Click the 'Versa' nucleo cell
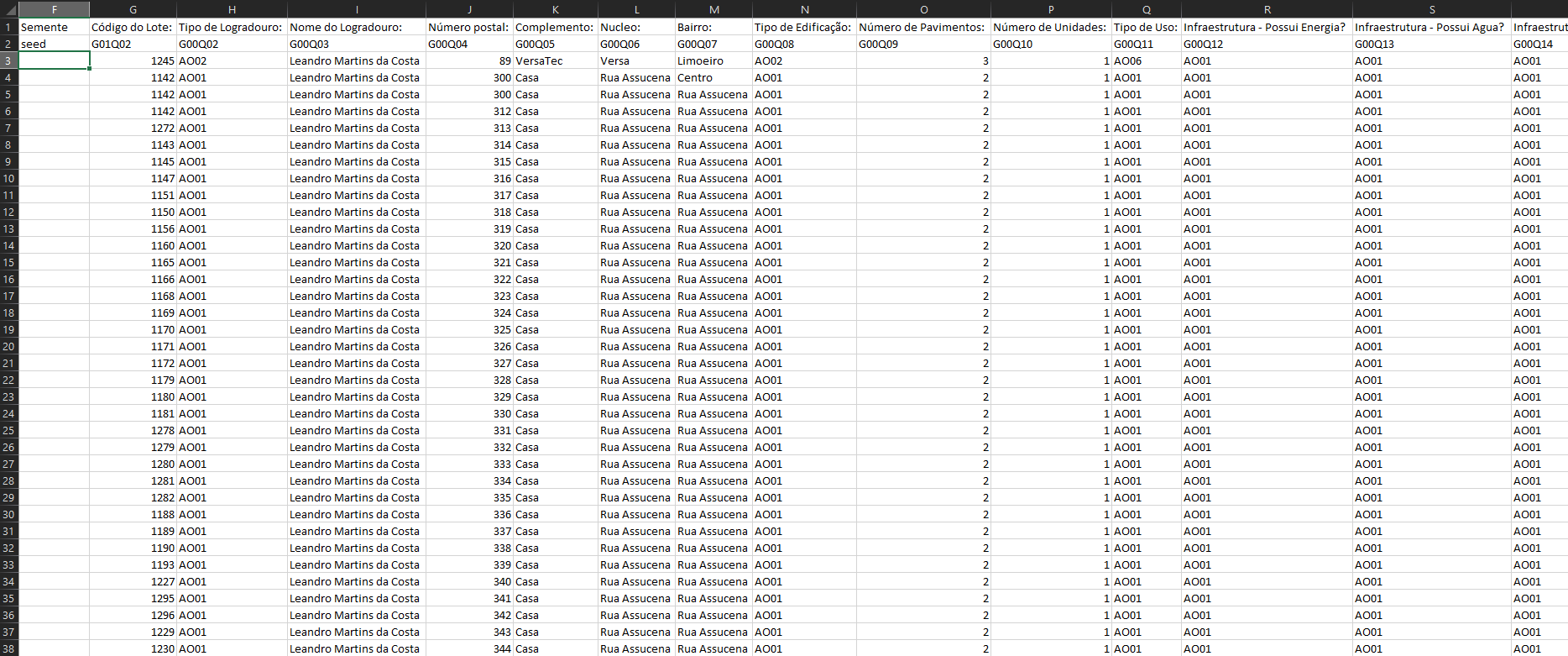The height and width of the screenshot is (656, 1568). click(635, 60)
